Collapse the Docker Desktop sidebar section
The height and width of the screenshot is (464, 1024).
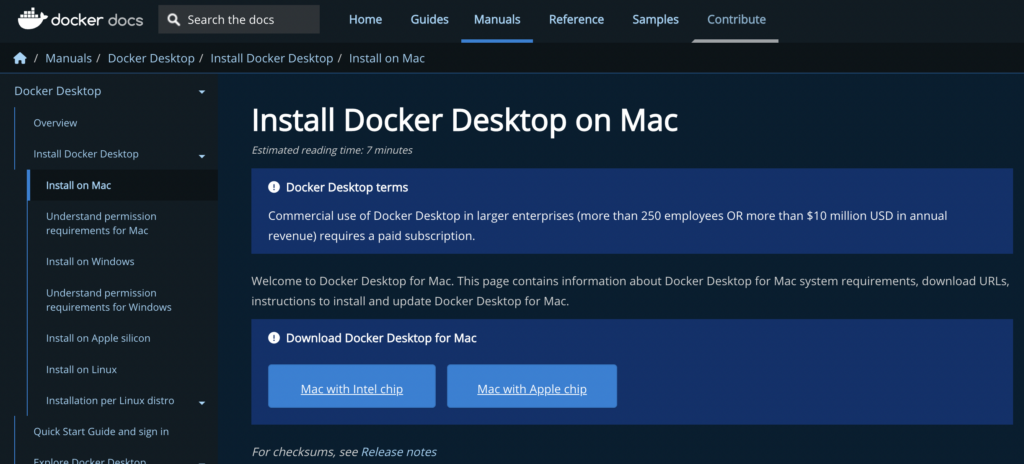pyautogui.click(x=201, y=92)
